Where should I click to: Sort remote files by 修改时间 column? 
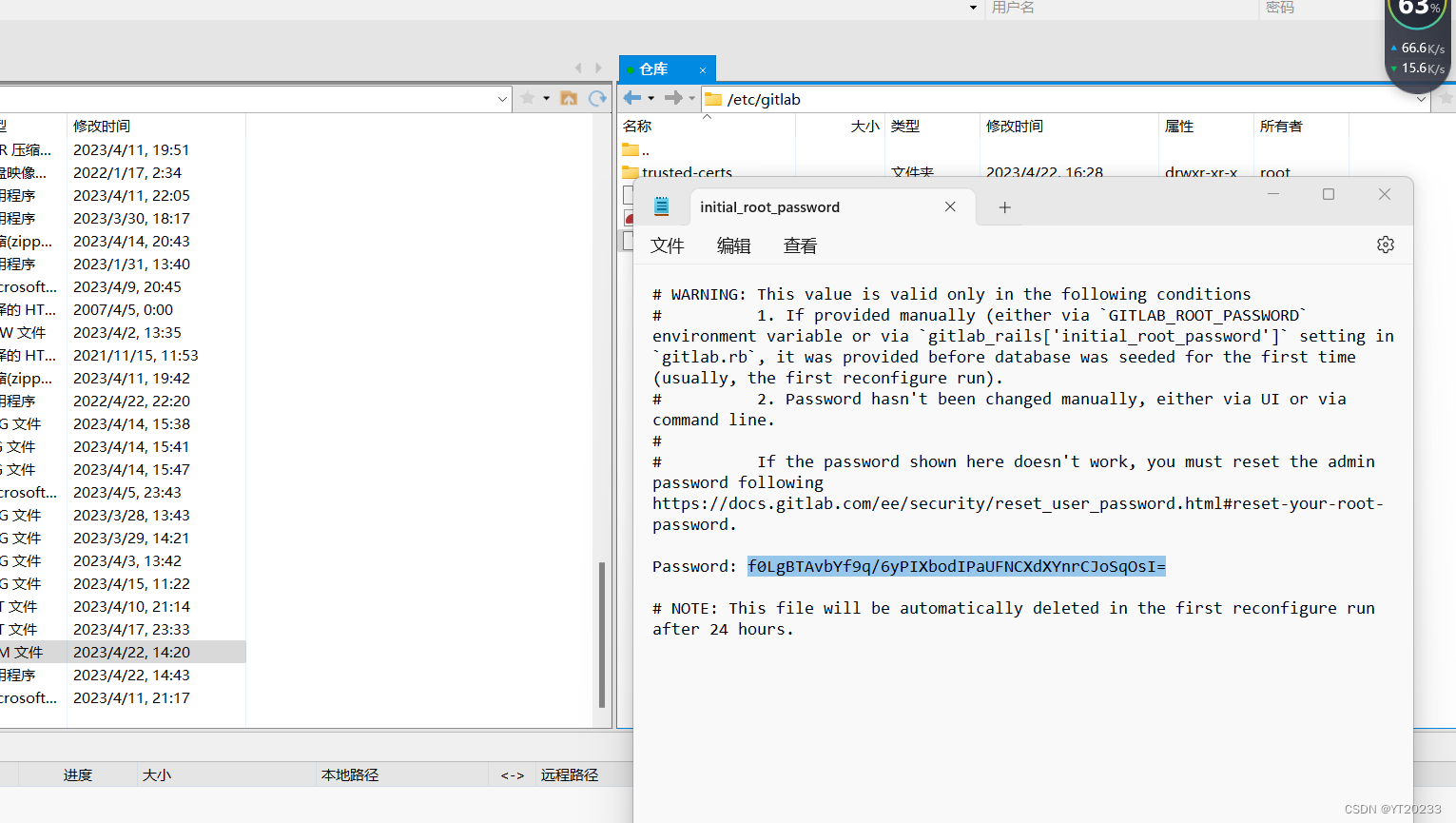point(1070,126)
